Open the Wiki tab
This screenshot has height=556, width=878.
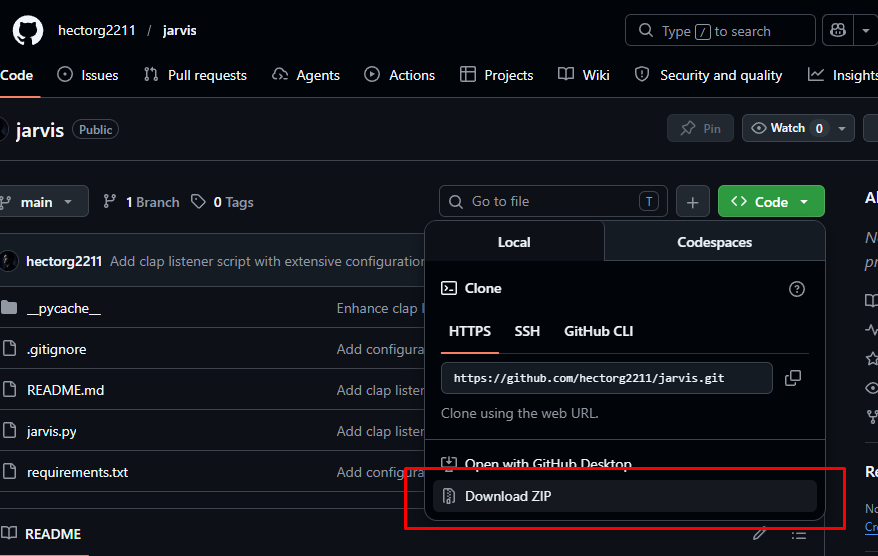coord(583,75)
